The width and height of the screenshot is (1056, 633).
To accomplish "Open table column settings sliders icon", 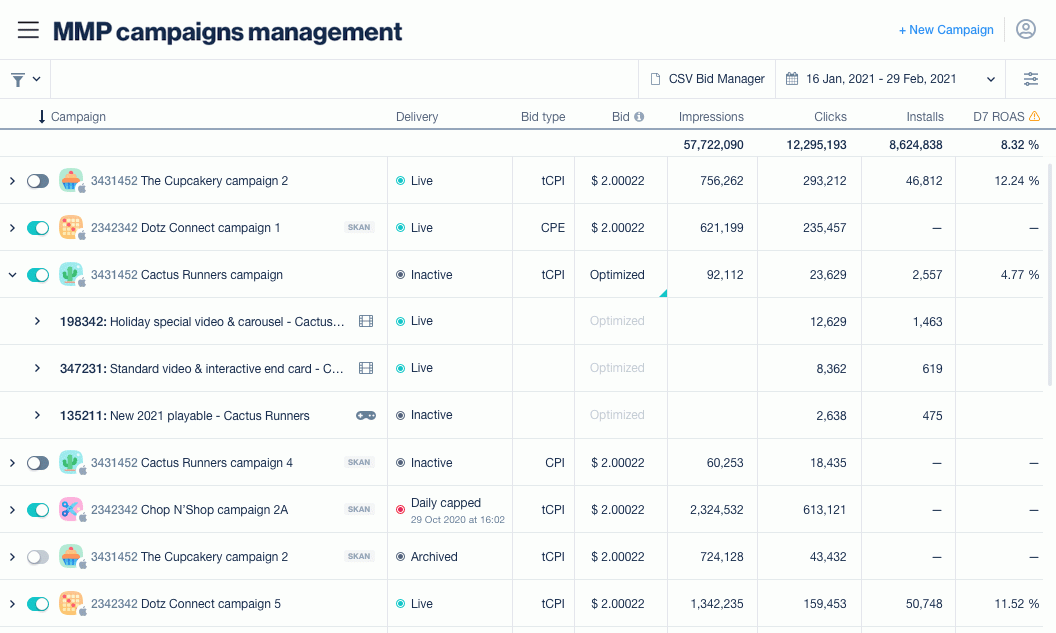I will point(1030,79).
